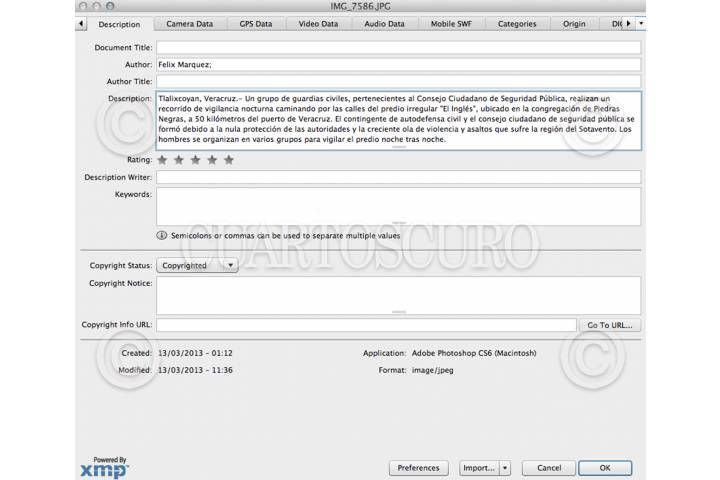Open the tab list dropdown menu
Screen dimensions: 720x480
640,23
